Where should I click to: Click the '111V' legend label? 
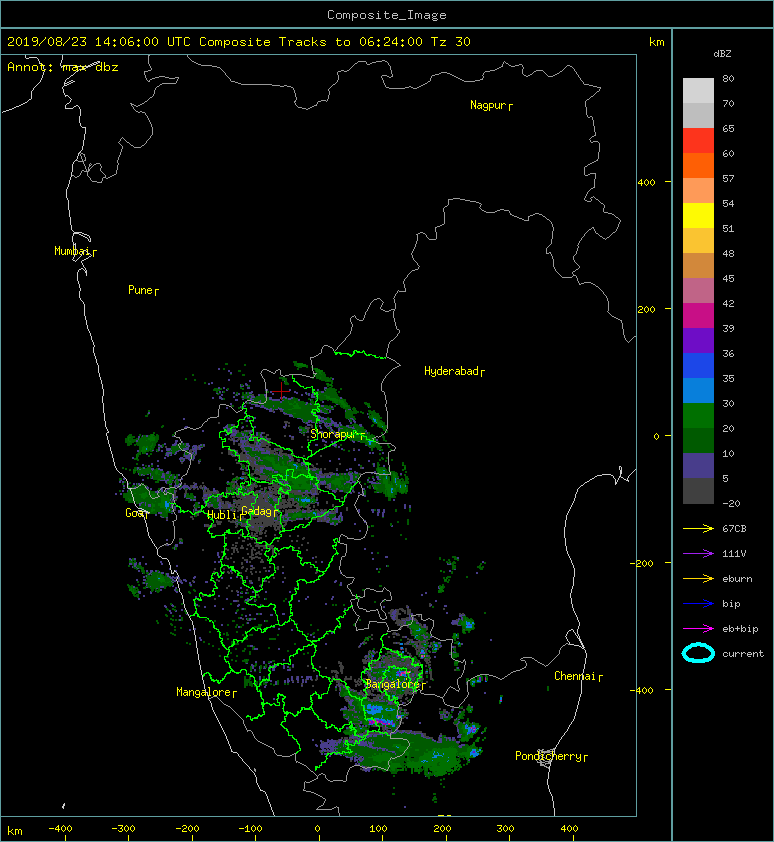734,554
